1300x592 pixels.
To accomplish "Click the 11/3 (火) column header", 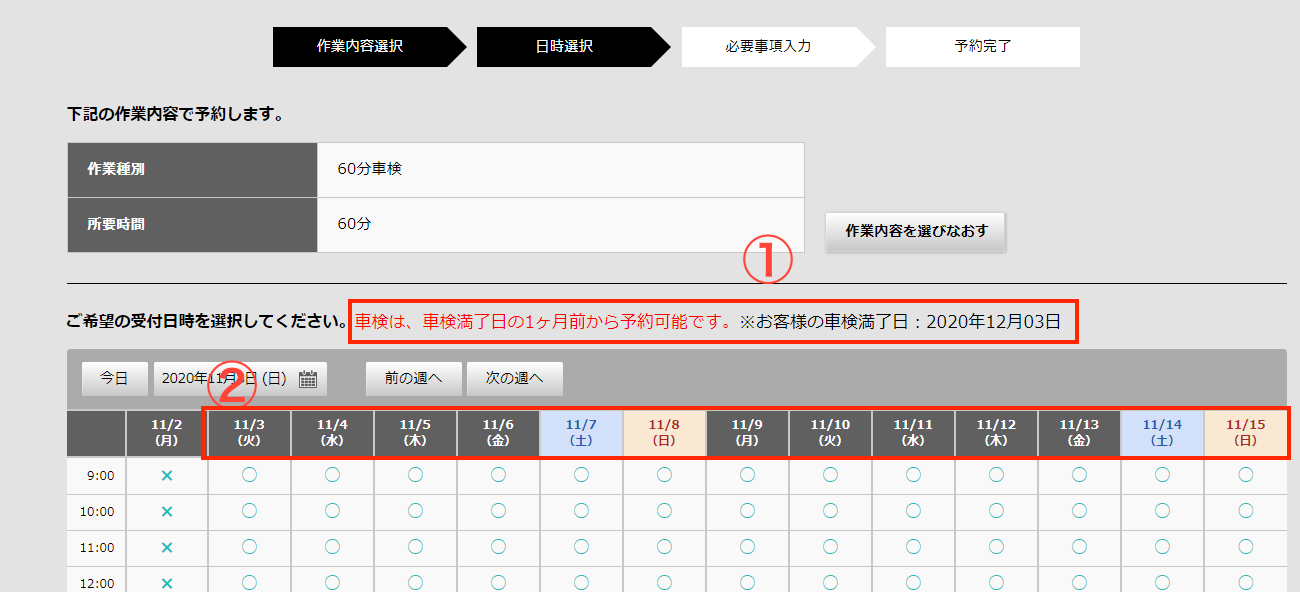I will tap(249, 432).
